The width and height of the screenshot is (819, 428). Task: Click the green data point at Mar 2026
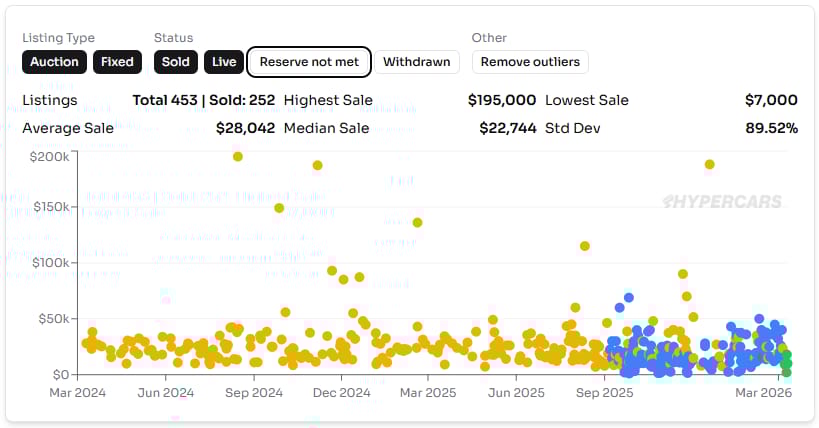[786, 356]
